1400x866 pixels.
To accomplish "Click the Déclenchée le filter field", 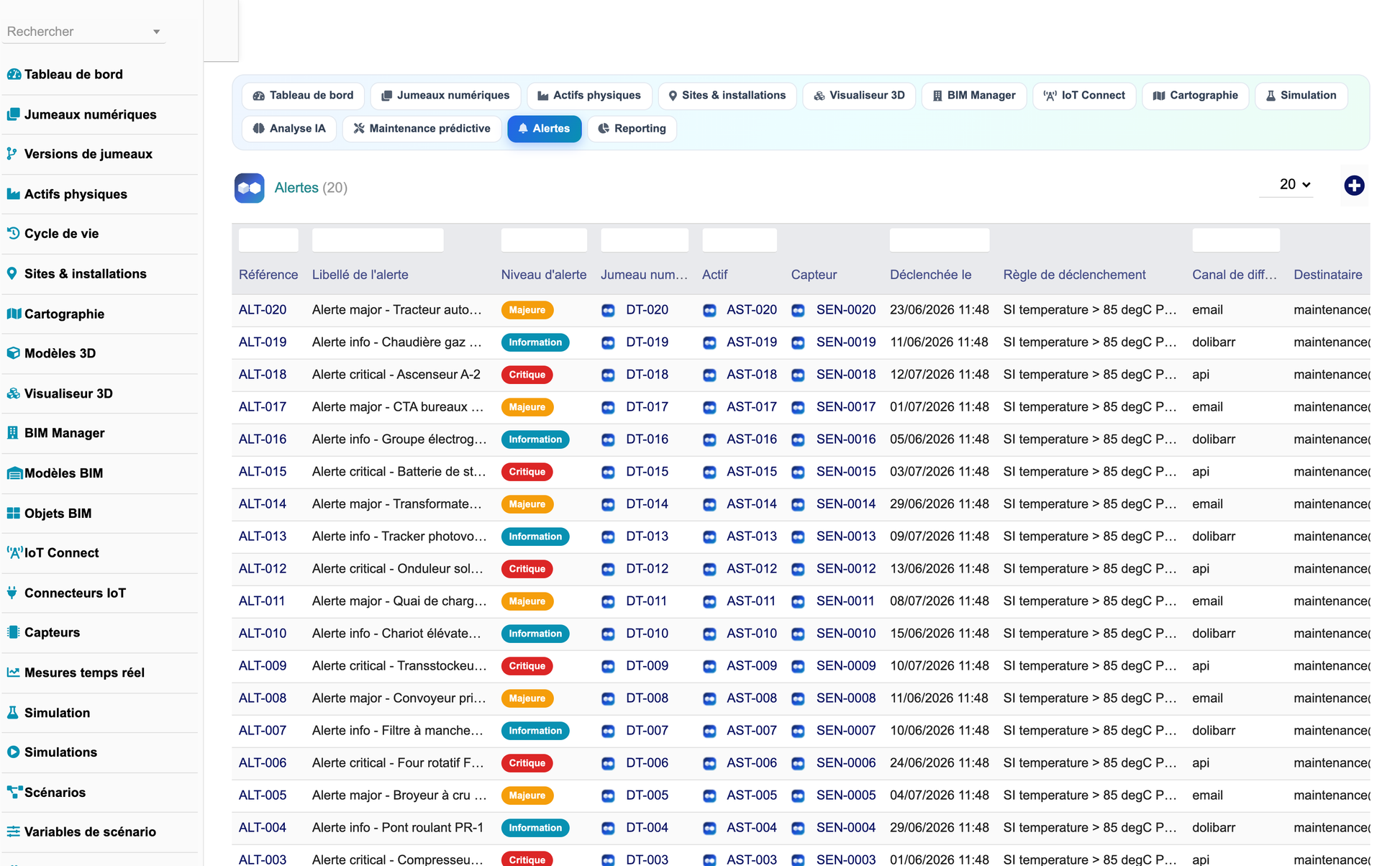I will click(940, 240).
